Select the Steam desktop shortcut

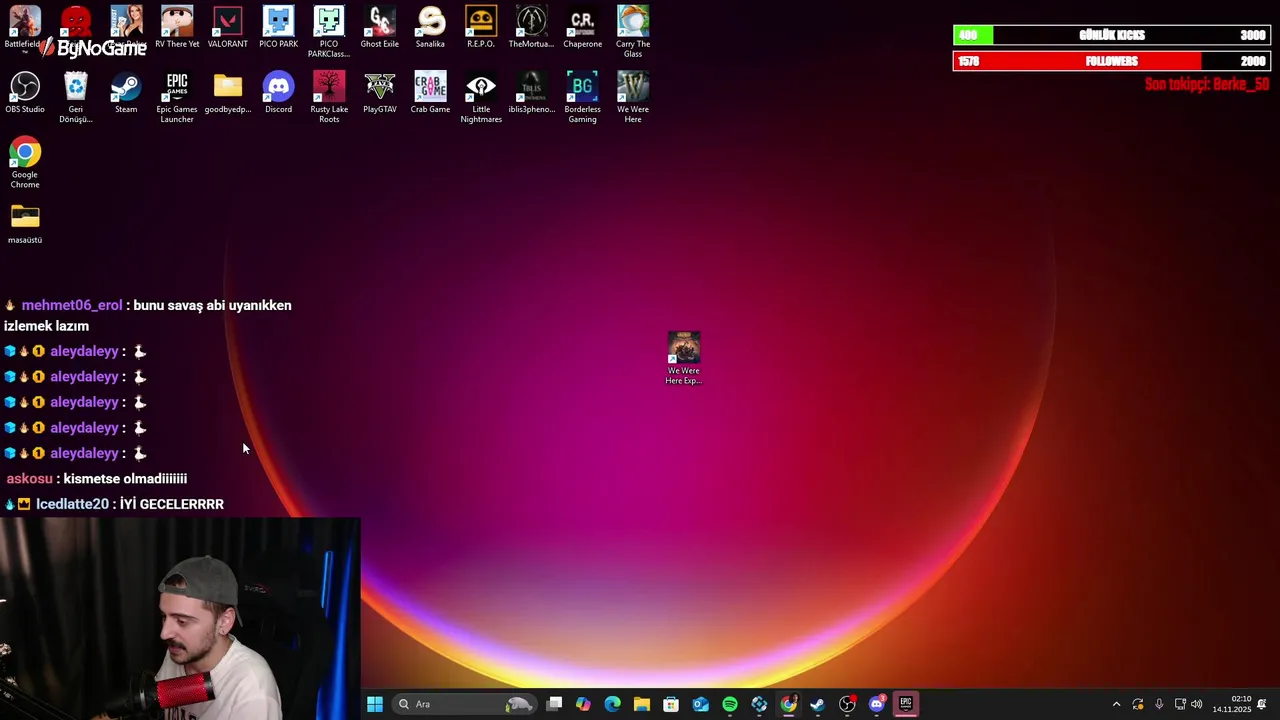click(x=126, y=92)
